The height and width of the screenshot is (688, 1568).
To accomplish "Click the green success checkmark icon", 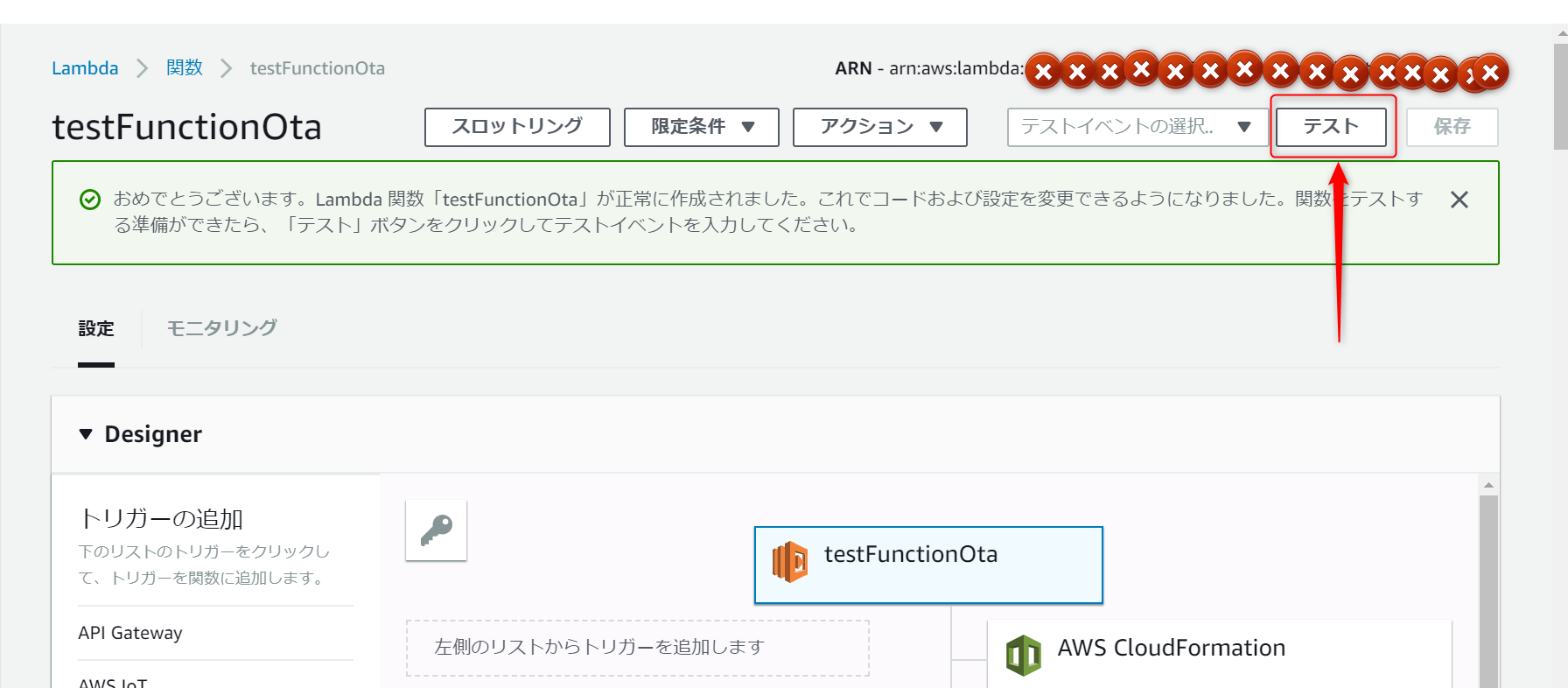I will click(90, 200).
